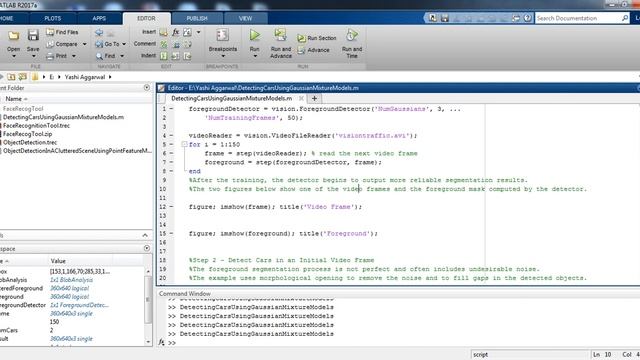Switch to the PLOTS ribbon tab
The height and width of the screenshot is (360, 640).
point(53,18)
